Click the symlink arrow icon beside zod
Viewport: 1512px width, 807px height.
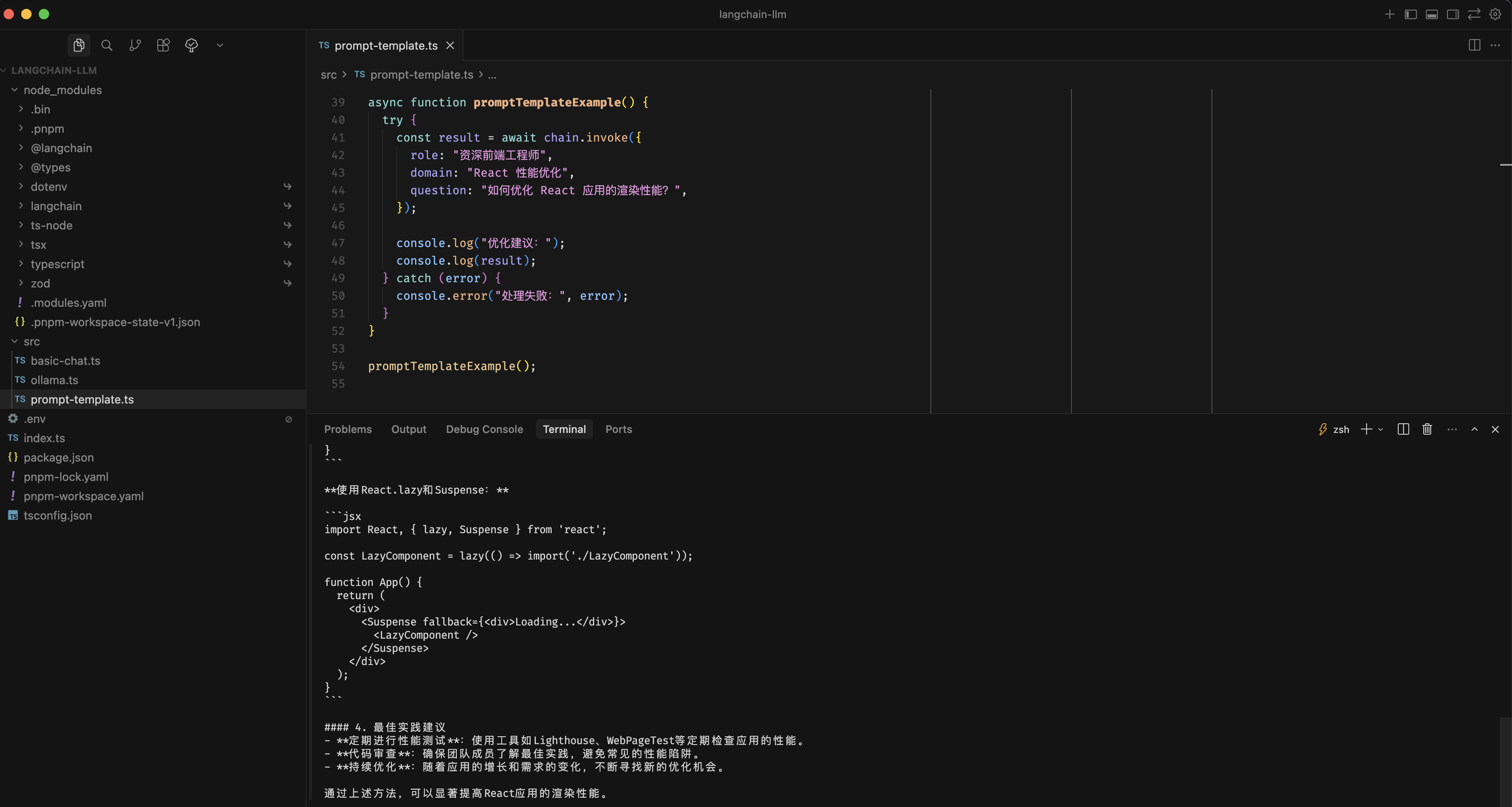coord(288,284)
